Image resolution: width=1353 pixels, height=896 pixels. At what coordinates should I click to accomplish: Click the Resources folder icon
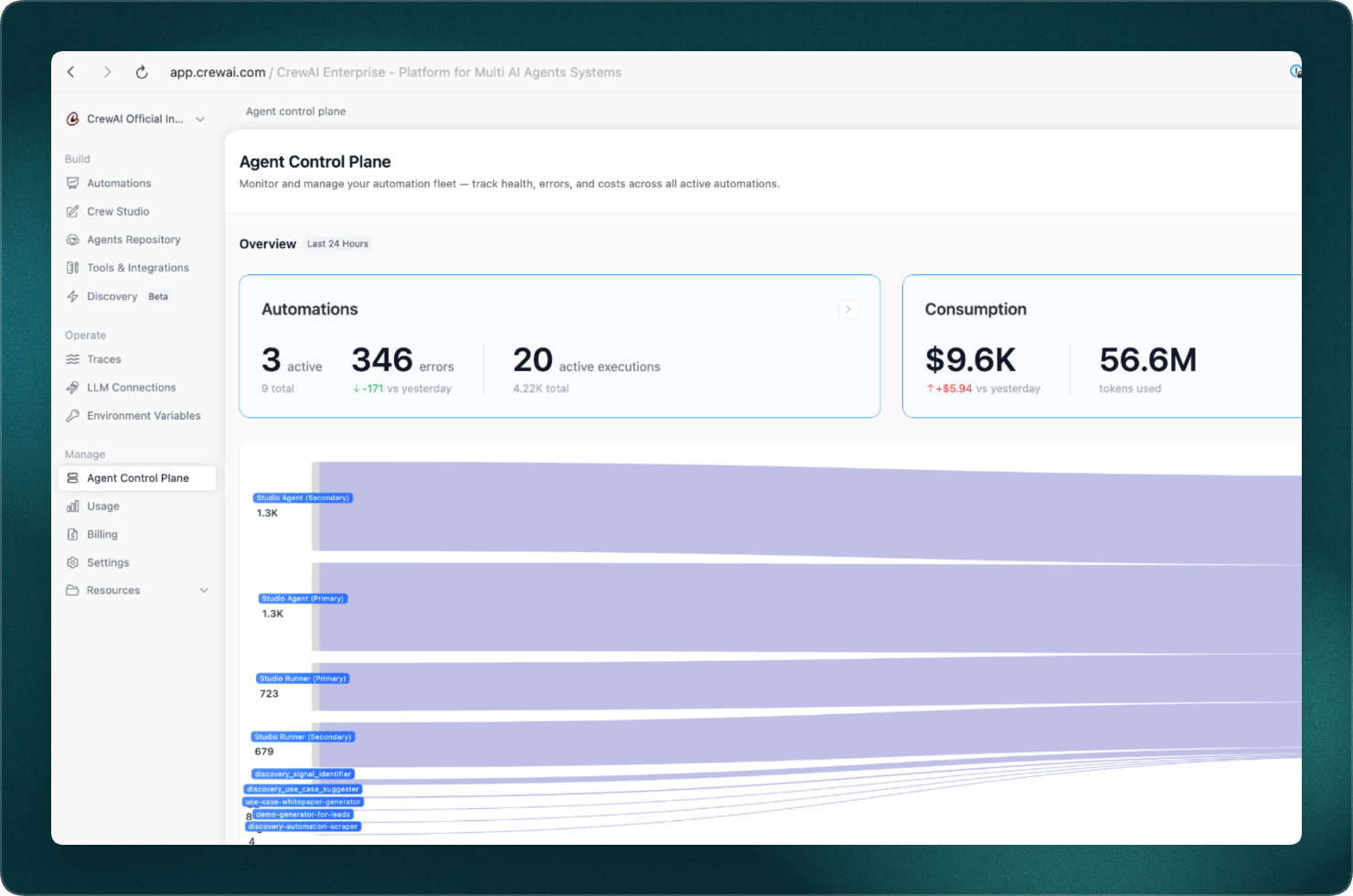click(x=72, y=591)
